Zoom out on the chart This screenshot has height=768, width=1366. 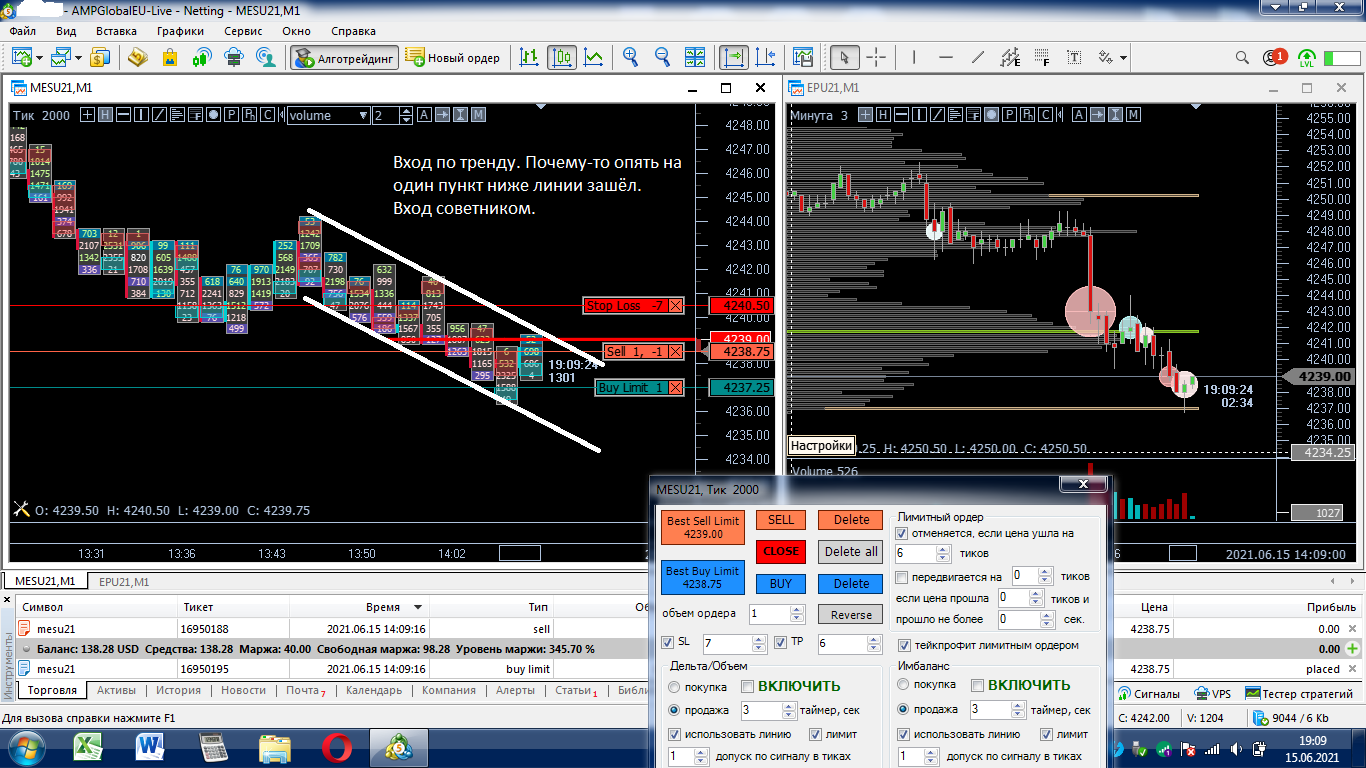coord(662,57)
